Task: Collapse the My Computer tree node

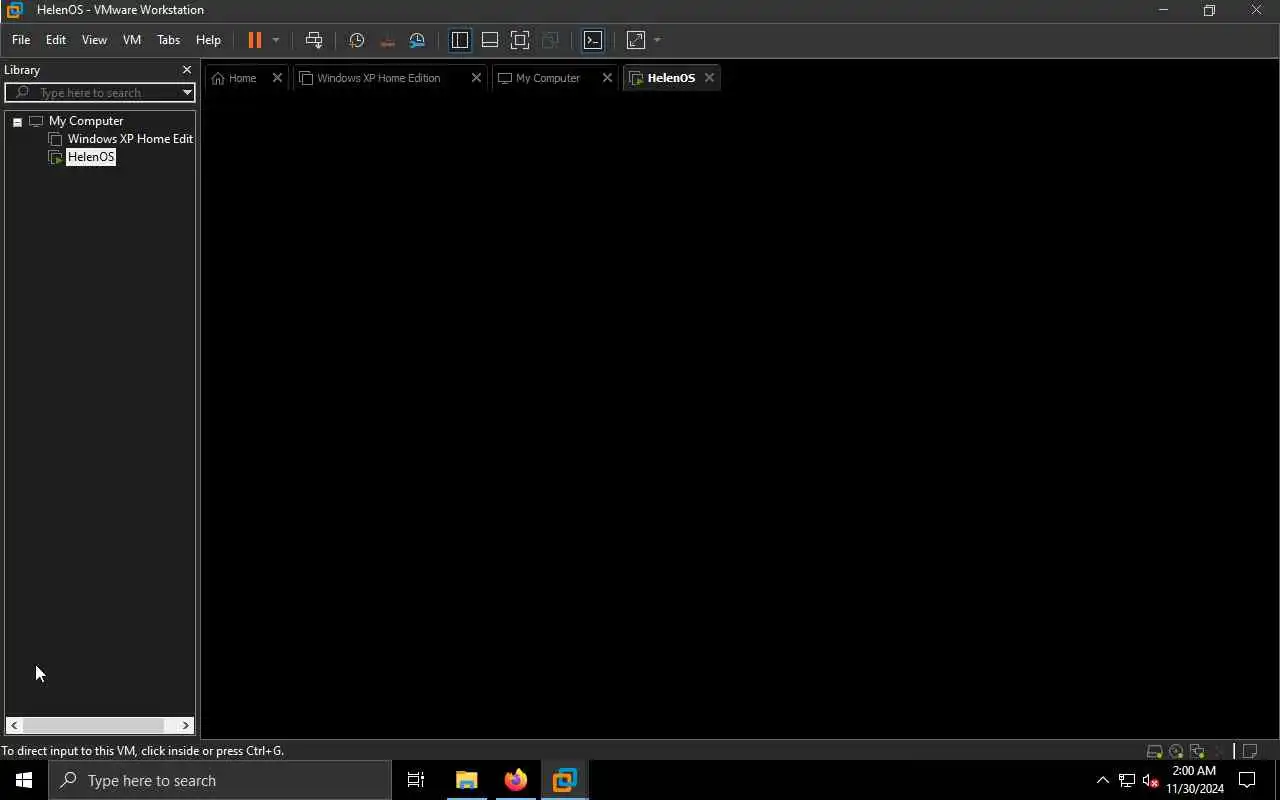Action: (17, 122)
